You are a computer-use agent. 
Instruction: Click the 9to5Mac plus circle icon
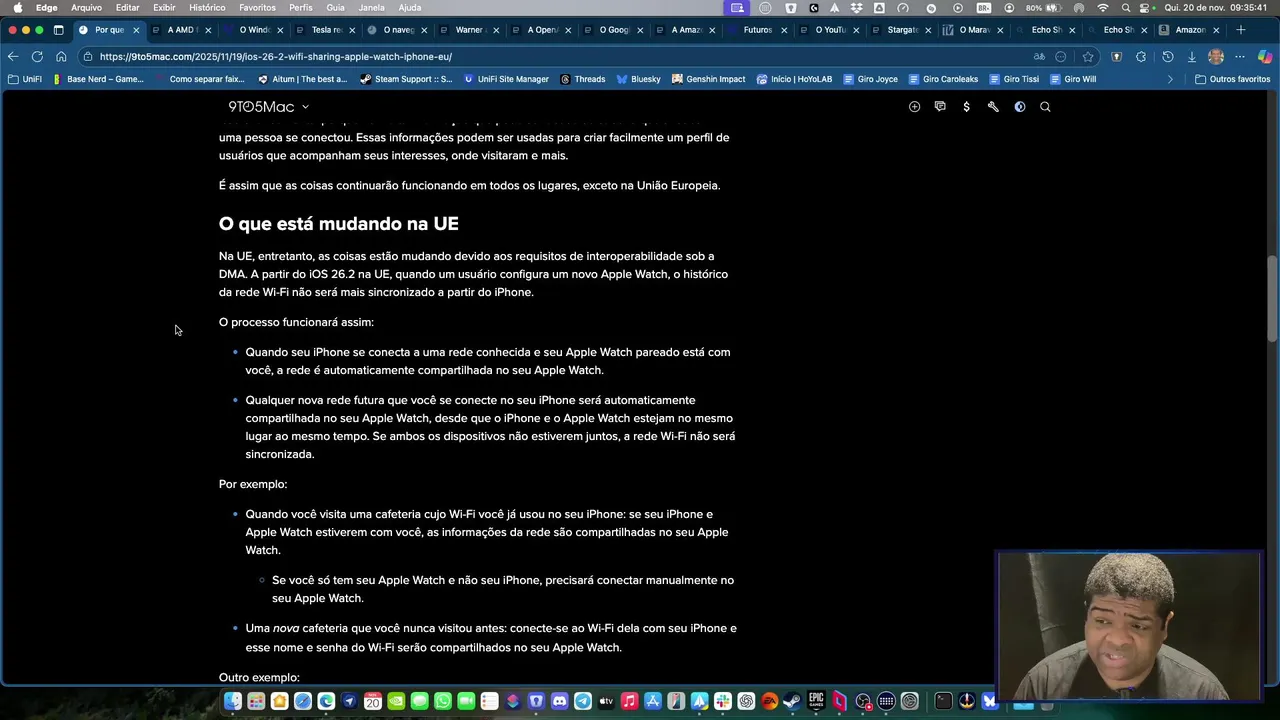(x=914, y=107)
